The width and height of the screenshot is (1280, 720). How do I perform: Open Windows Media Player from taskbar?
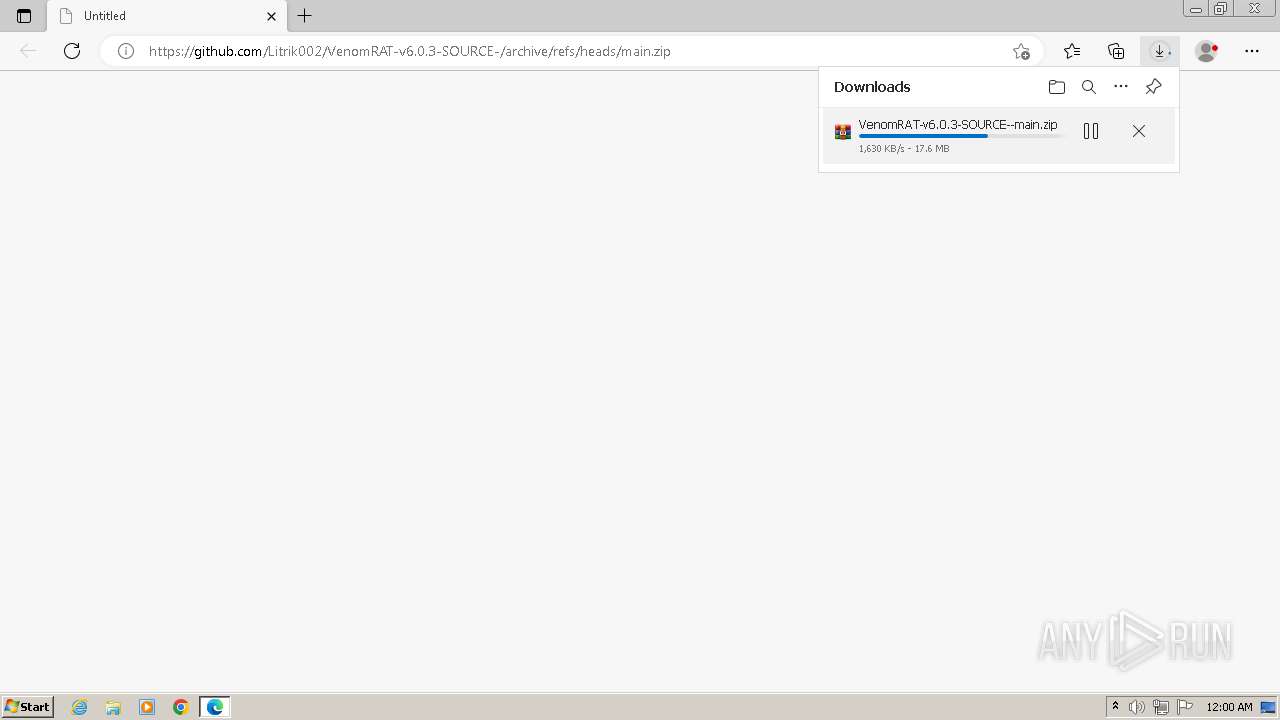(x=147, y=707)
